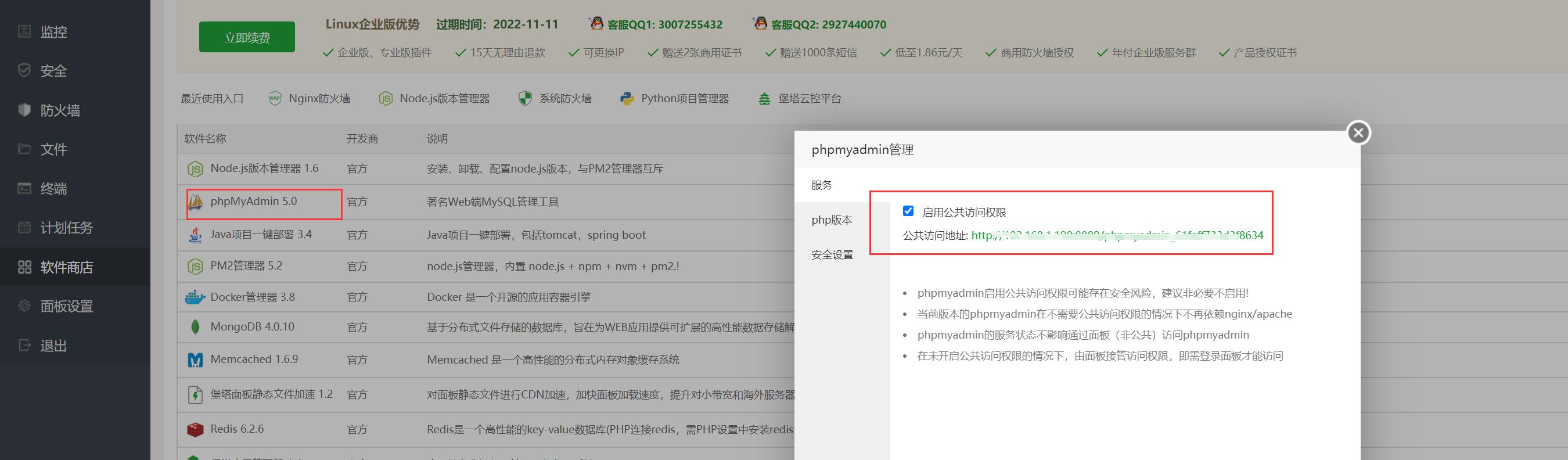Screen dimensions: 1568x460
Task: Click the 监控 monitor sidebar icon
Action: pos(24,31)
